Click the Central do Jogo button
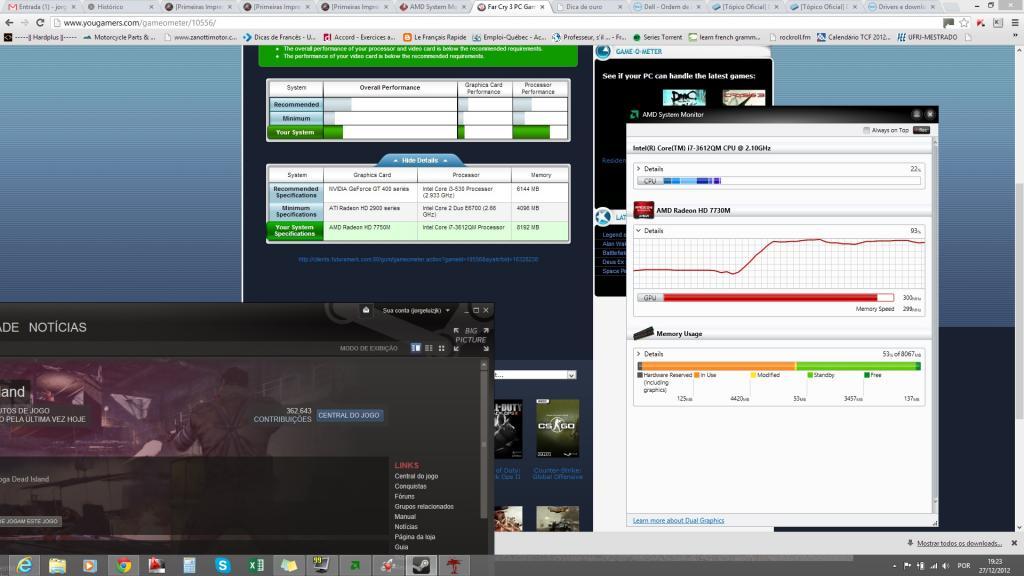 tap(349, 415)
